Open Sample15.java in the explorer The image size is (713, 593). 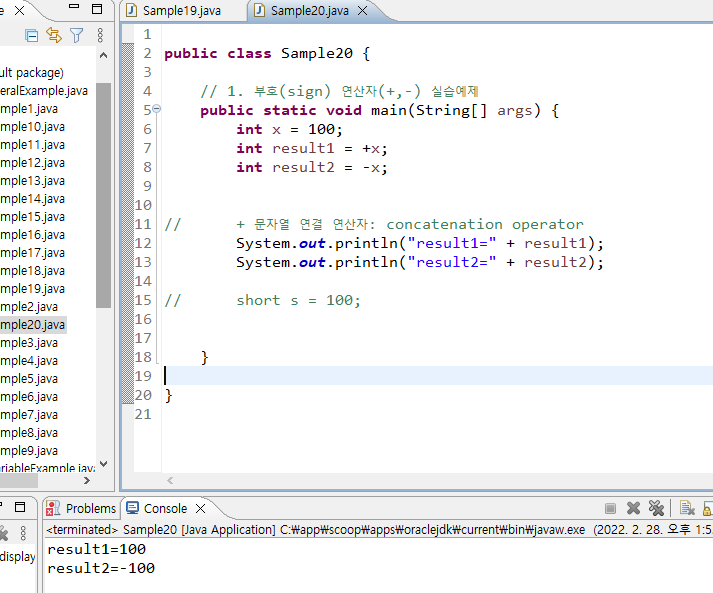[x=32, y=217]
